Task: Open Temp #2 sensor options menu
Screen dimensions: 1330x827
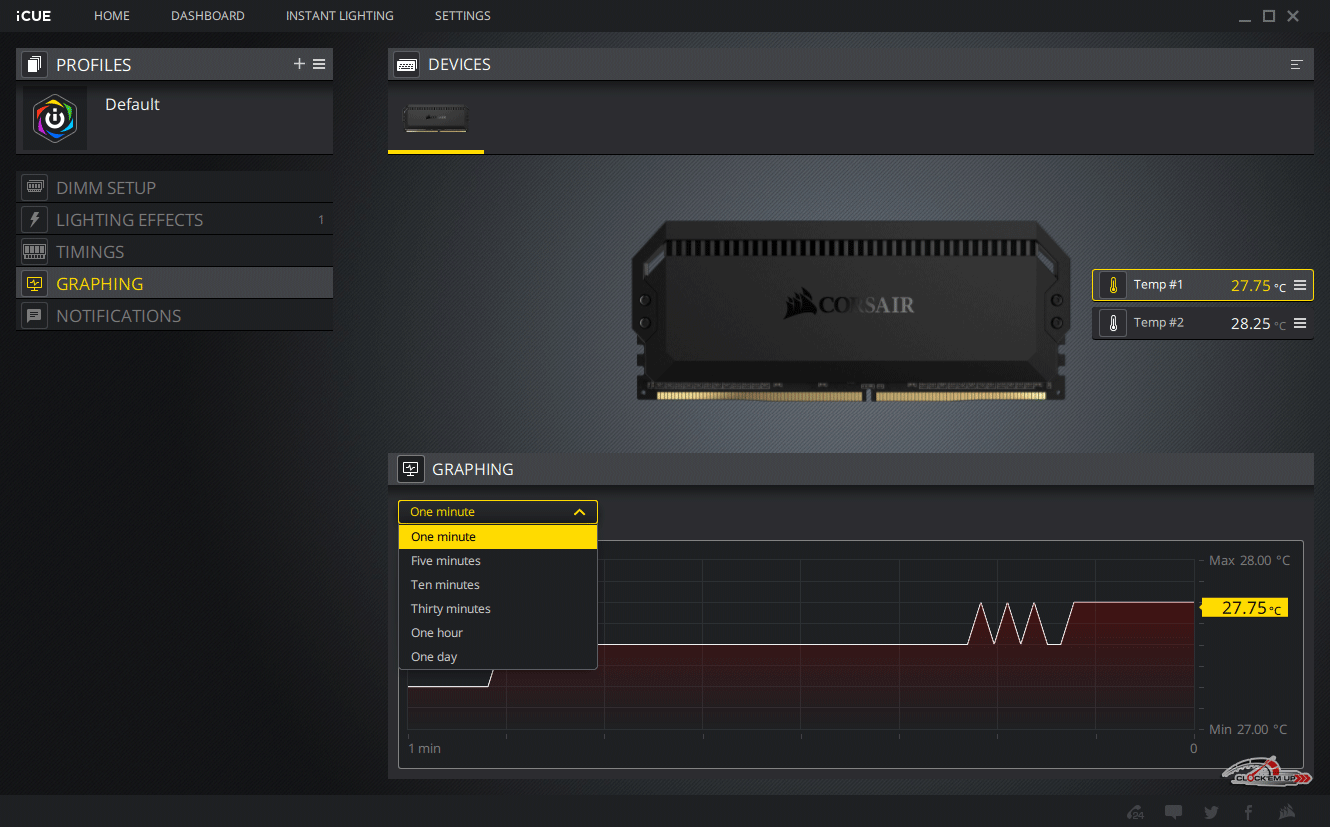Action: (1300, 323)
